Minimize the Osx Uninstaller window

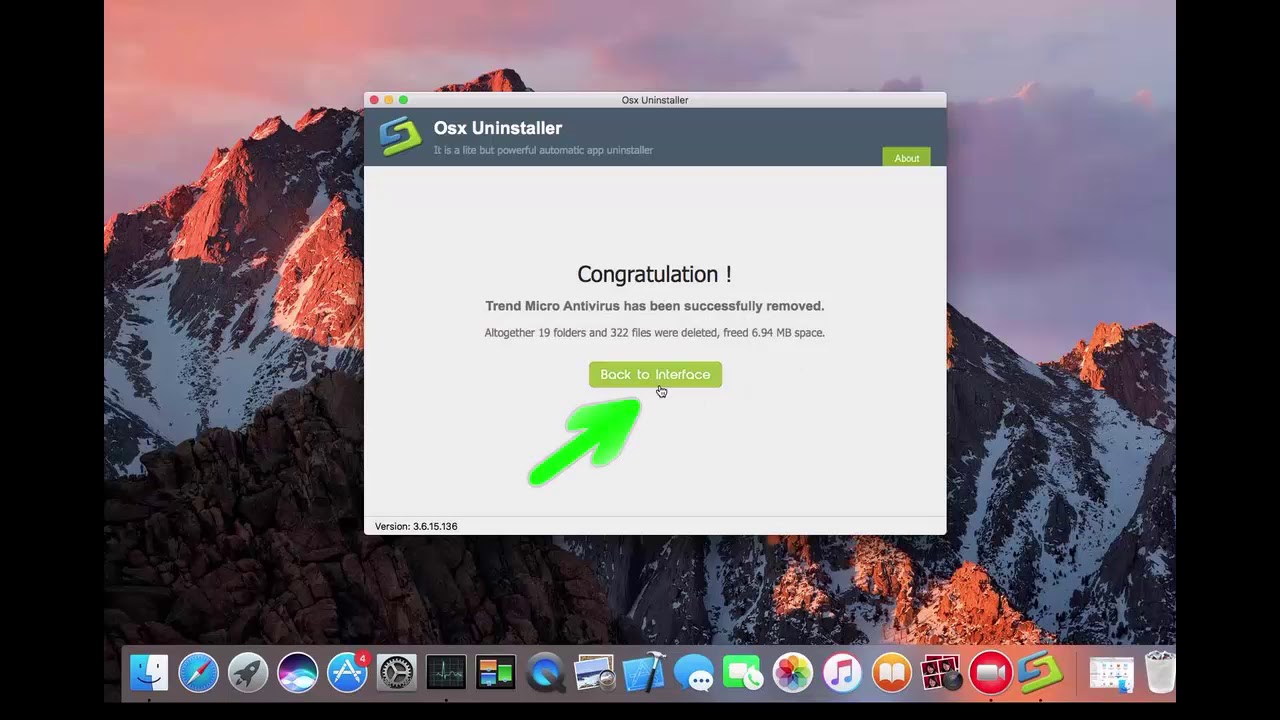click(x=389, y=100)
